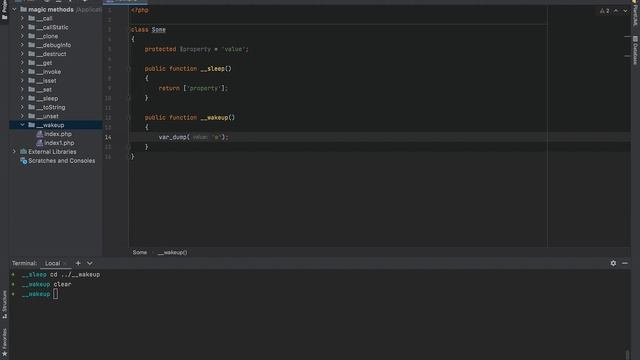This screenshot has height=360, width=640.
Task: Click the __wakeup method name in code
Action: [214, 118]
